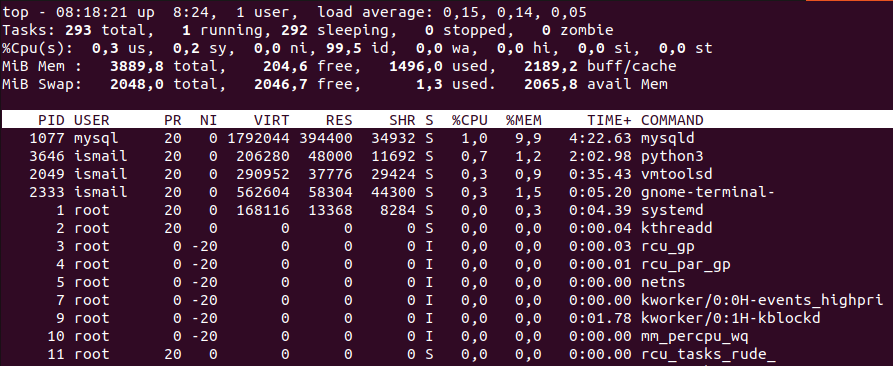Click PID 1077 in the list
Screen dimensions: 893x366
tap(47, 138)
